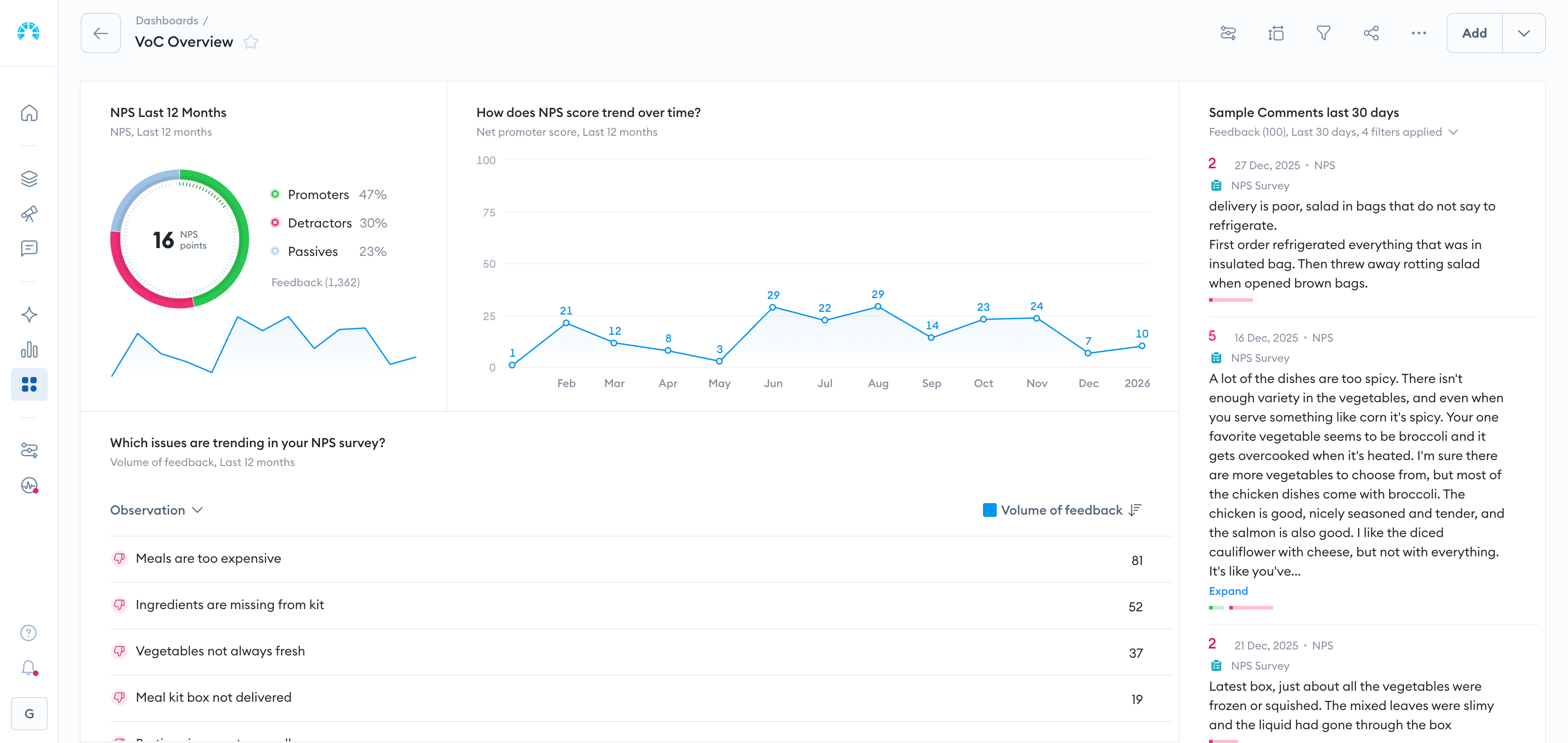Screen dimensions: 1568x743
Task: Open the help question mark icon
Action: pyautogui.click(x=28, y=633)
